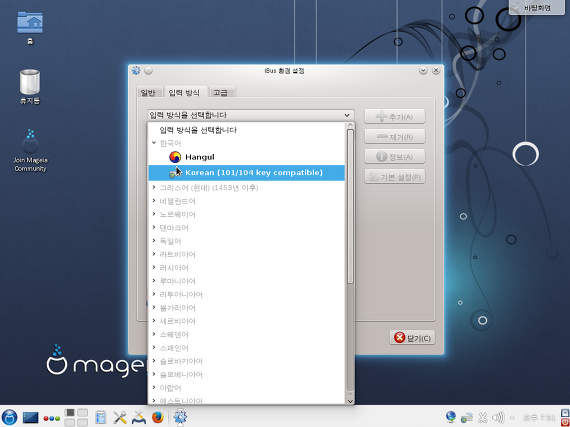Open the IBus window menu gear icon
The image size is (570, 427).
click(x=136, y=71)
